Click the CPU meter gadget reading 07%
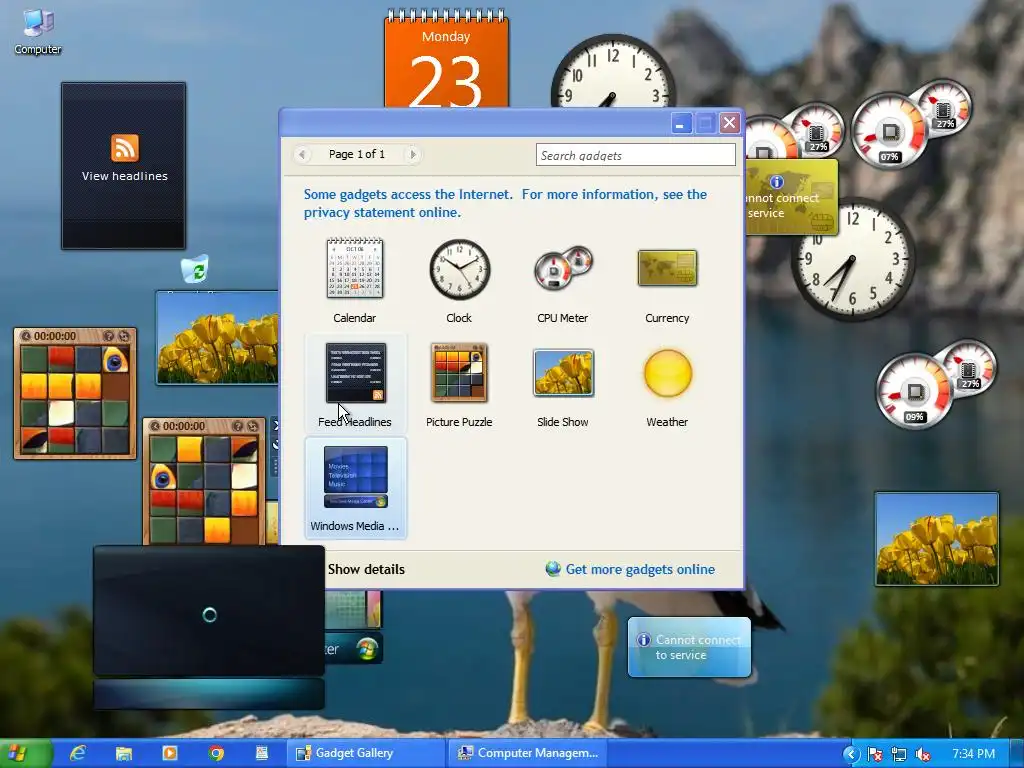The image size is (1024, 768). [911, 124]
